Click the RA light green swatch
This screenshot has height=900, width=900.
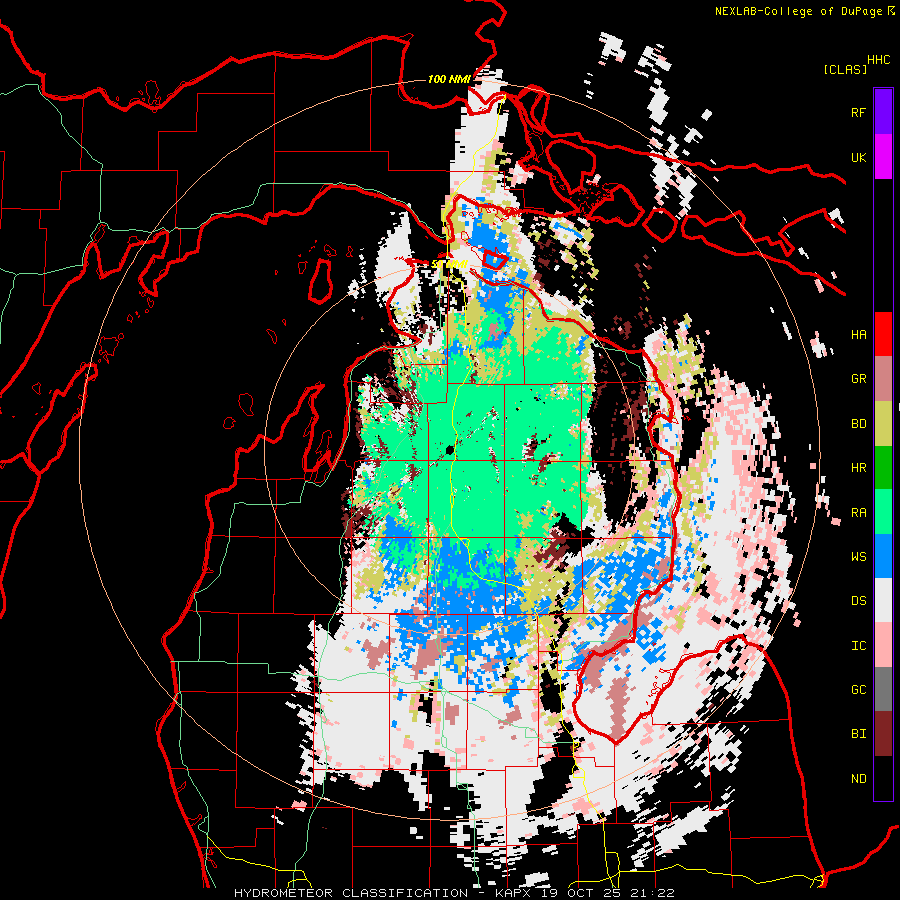click(883, 512)
